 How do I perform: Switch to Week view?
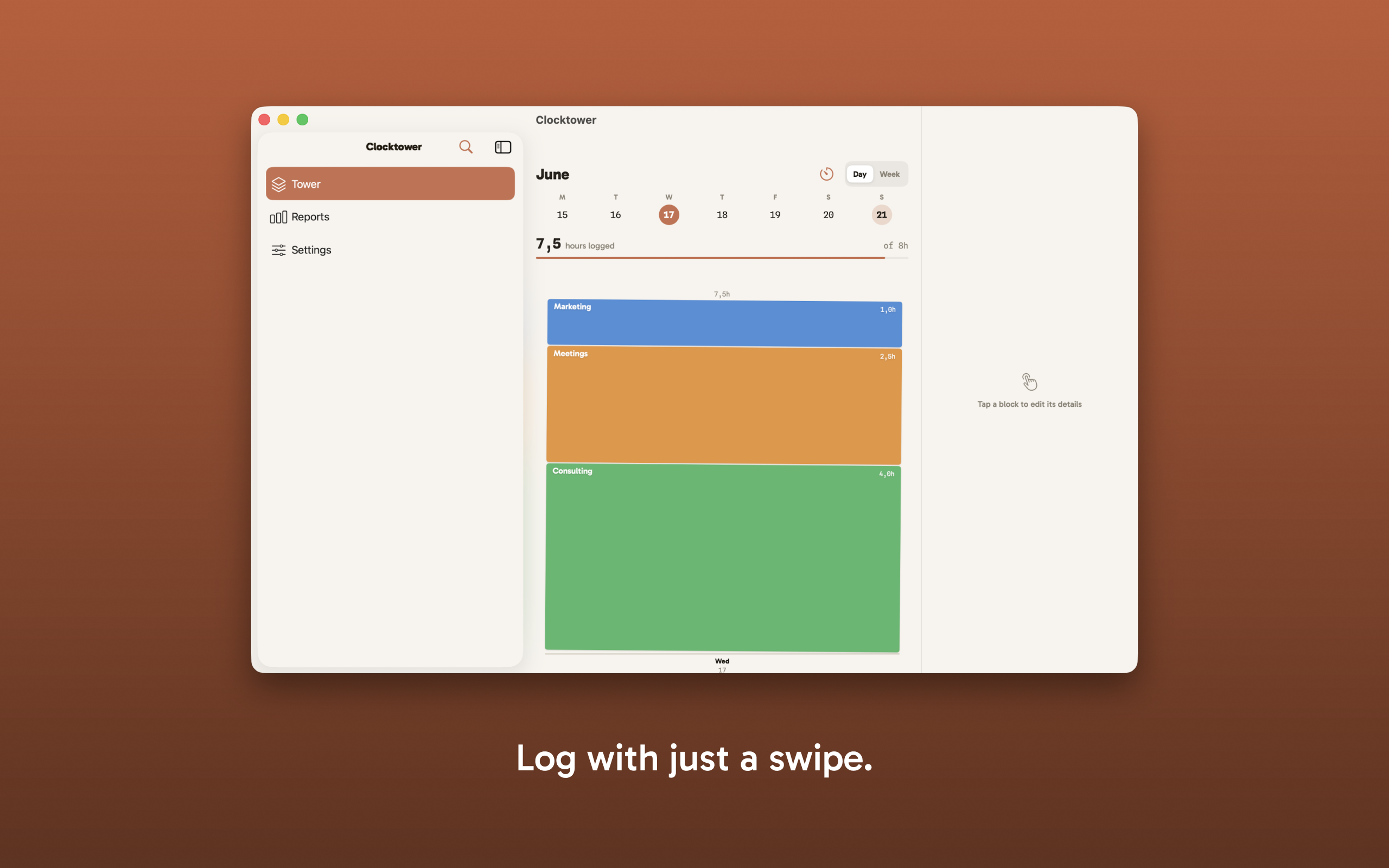pos(890,174)
